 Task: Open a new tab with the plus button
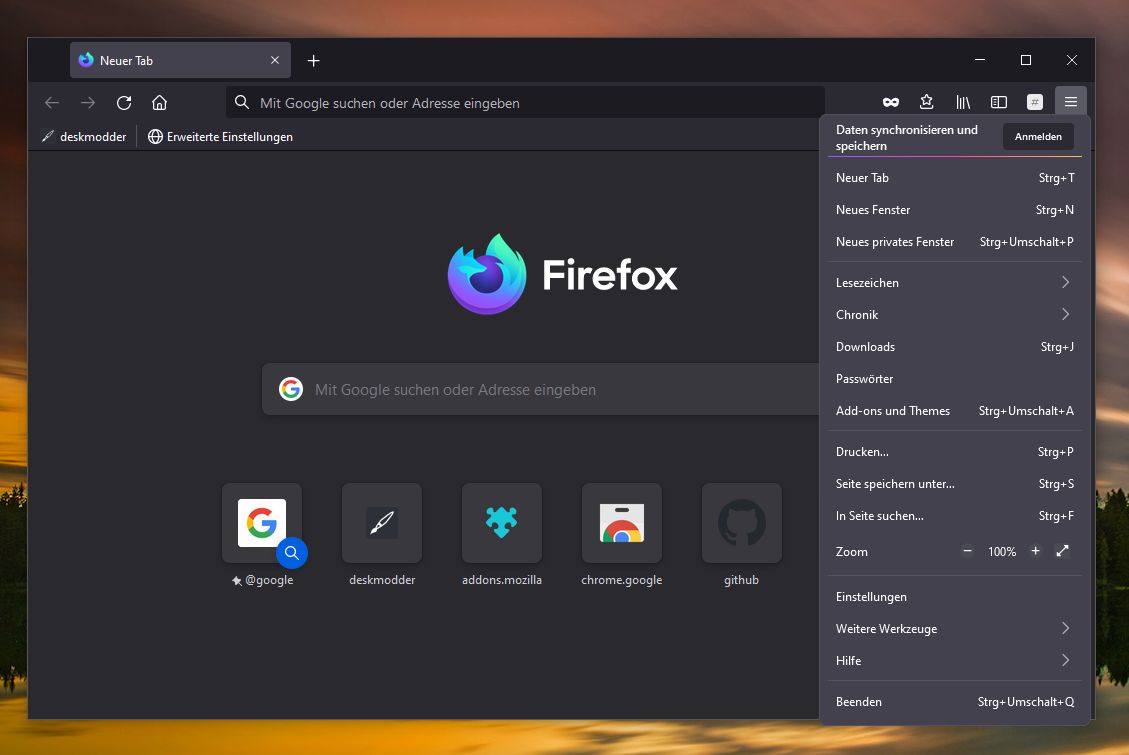click(313, 60)
